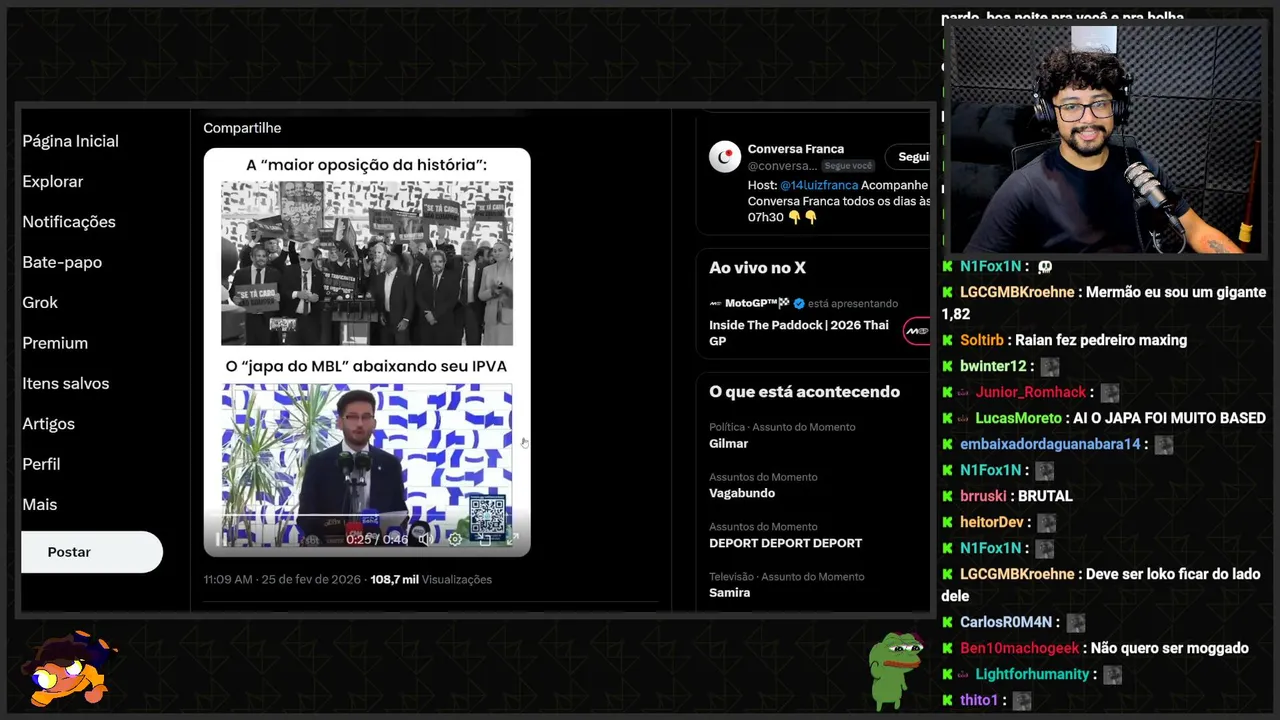
Task: Click chat username CarlosR0M4N
Action: click(1007, 622)
